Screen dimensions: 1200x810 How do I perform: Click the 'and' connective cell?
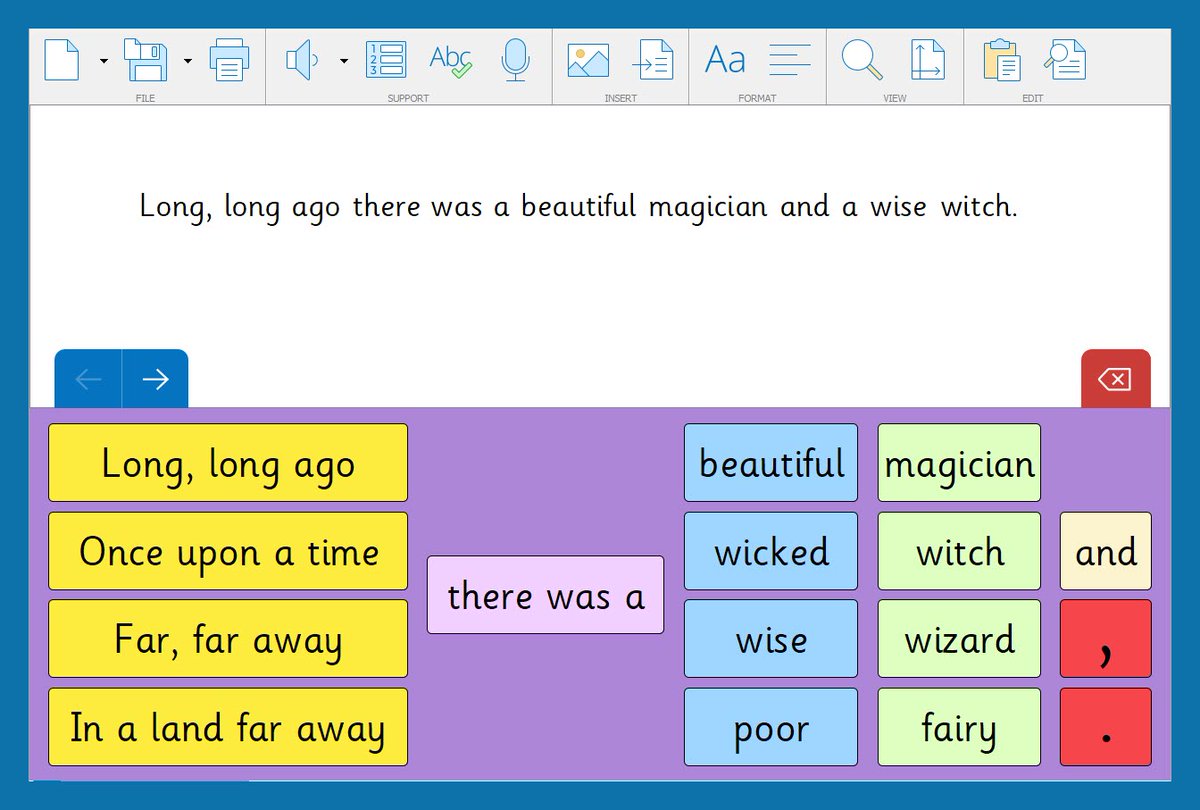[x=1106, y=551]
